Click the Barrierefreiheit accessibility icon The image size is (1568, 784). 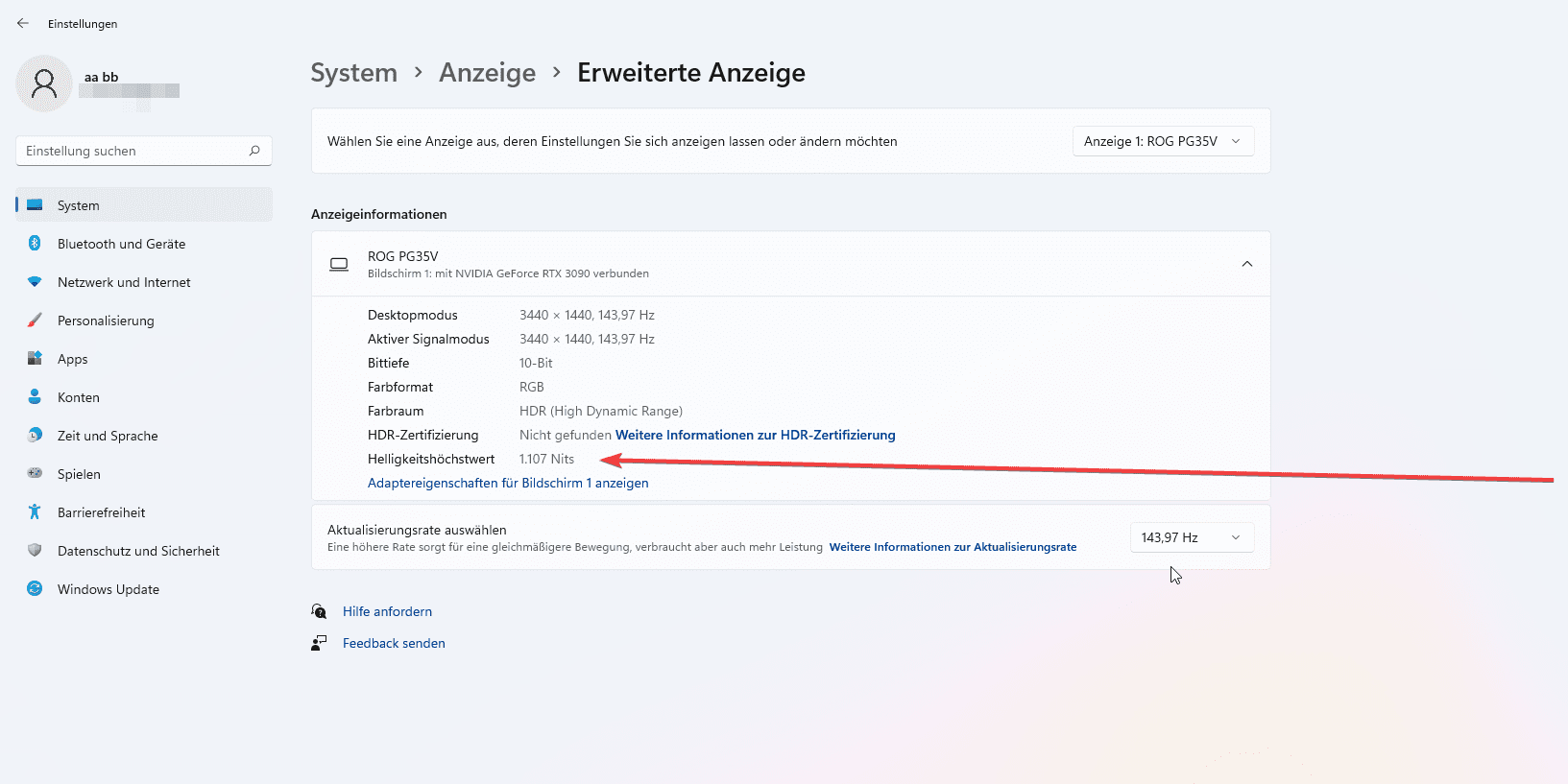coord(35,512)
